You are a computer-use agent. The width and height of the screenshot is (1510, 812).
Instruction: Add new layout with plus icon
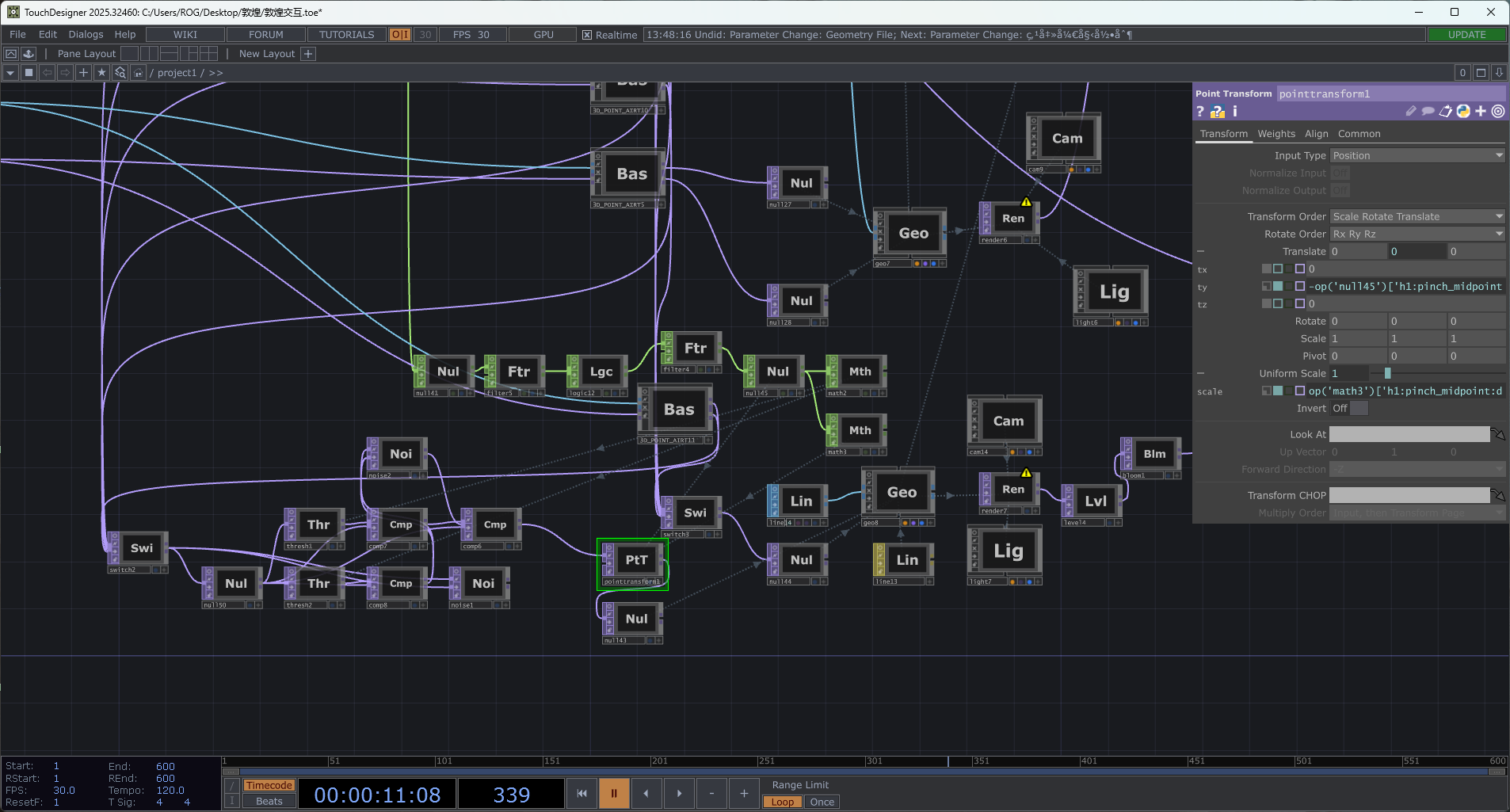[308, 54]
